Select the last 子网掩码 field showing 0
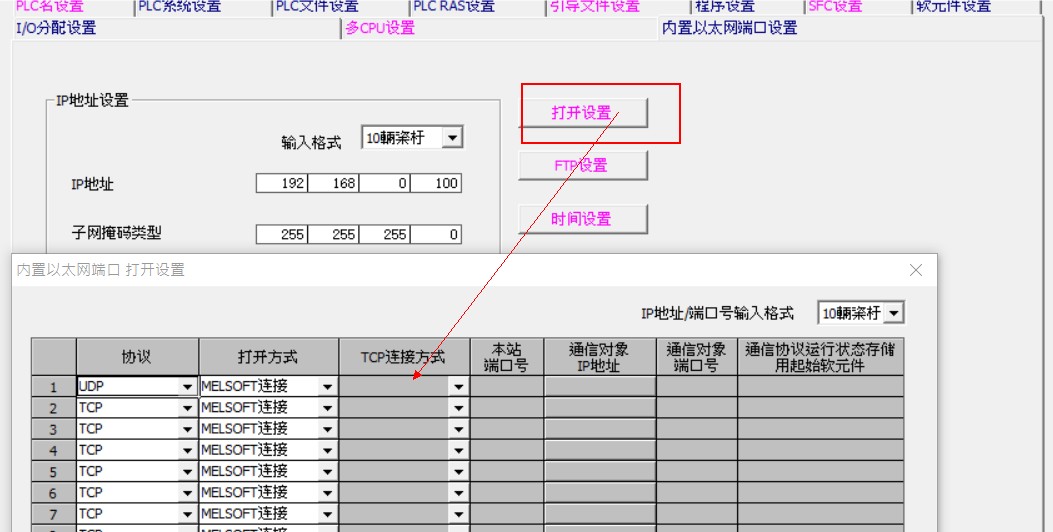Screen dimensions: 1053x532 click(x=436, y=235)
